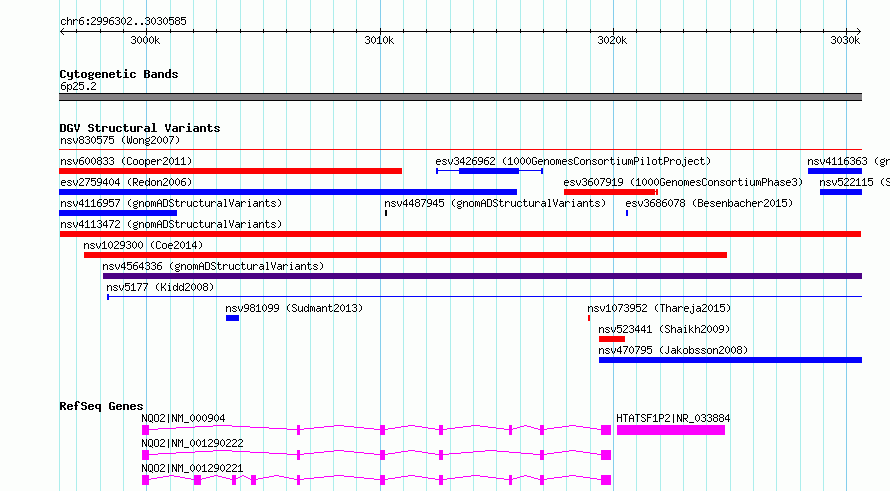Viewport: 890px width, 491px height.
Task: Click the last exon of NQO2|NM_001290222
Action: pyautogui.click(x=606, y=455)
